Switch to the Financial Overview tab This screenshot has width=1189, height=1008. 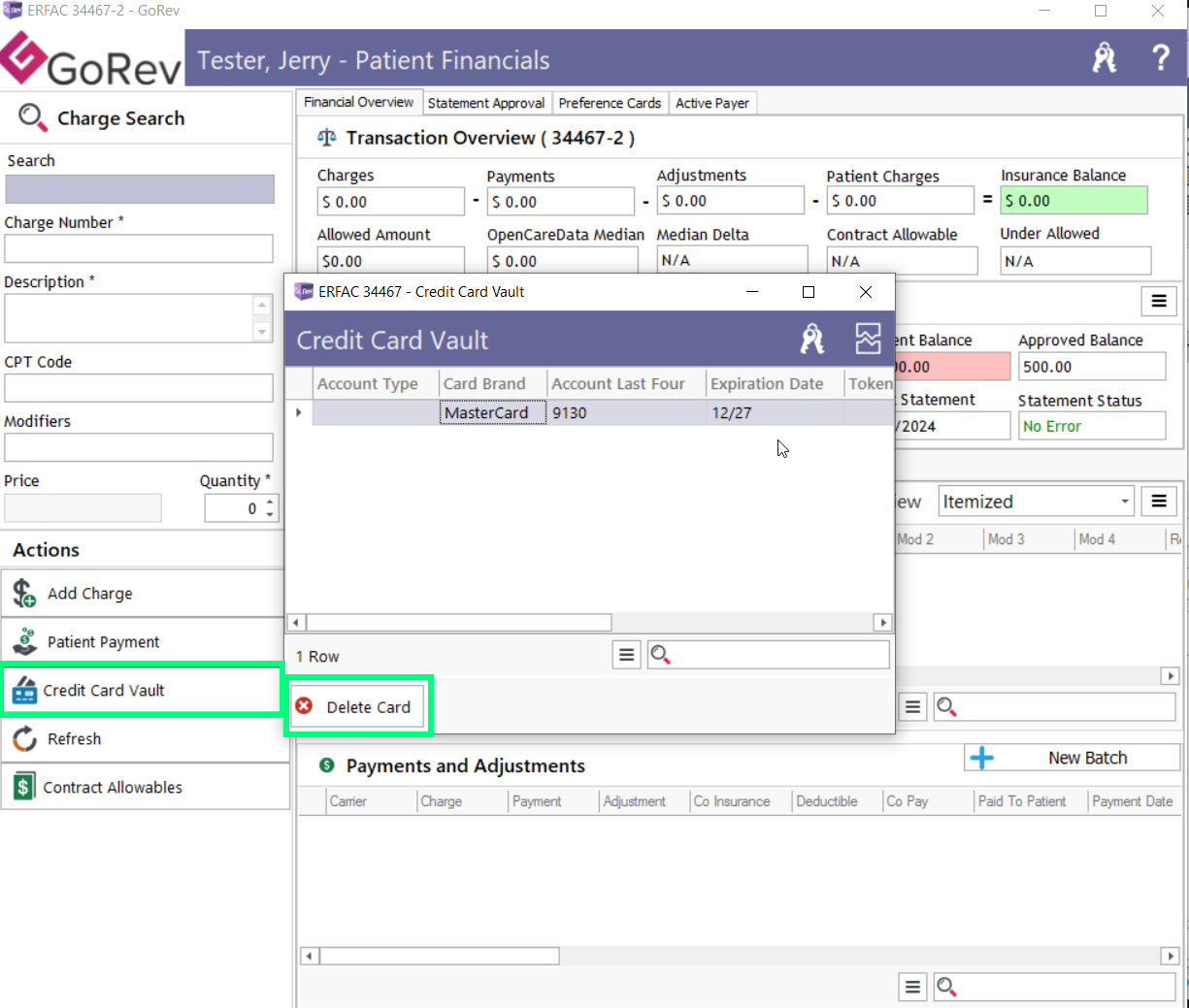click(358, 102)
